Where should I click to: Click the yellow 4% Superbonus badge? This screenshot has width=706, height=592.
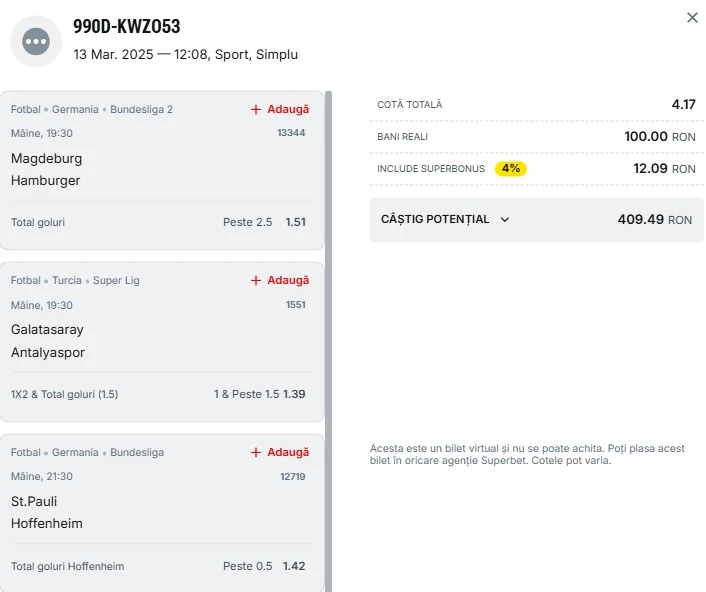(x=511, y=168)
